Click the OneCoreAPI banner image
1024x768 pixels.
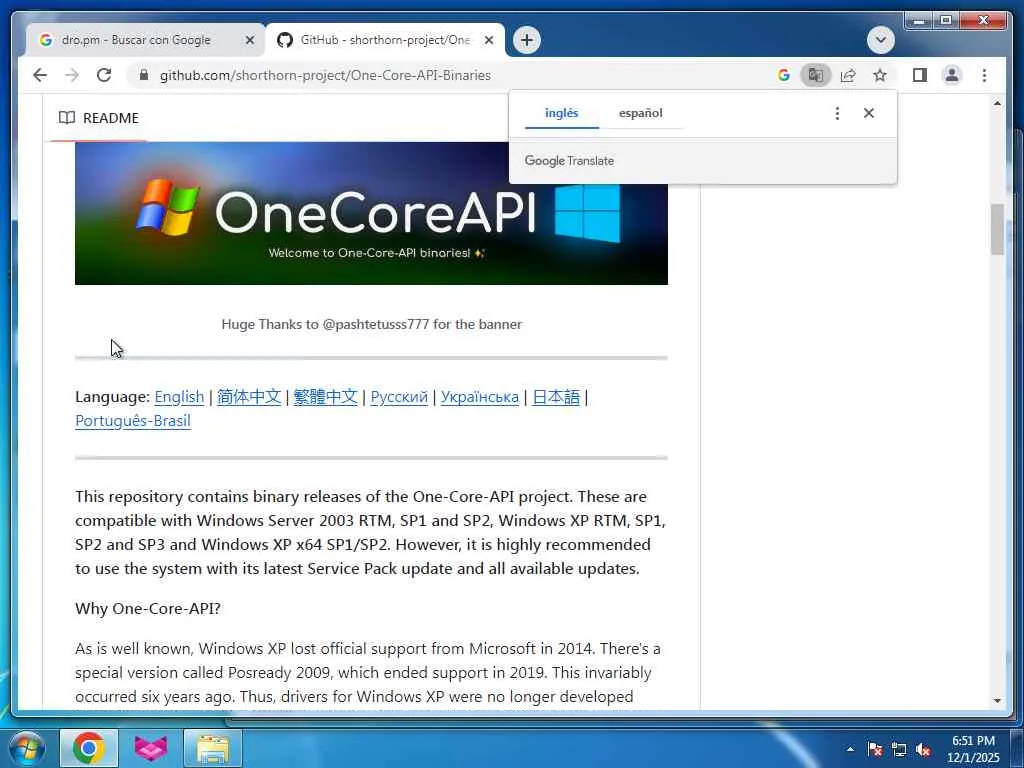[x=371, y=213]
